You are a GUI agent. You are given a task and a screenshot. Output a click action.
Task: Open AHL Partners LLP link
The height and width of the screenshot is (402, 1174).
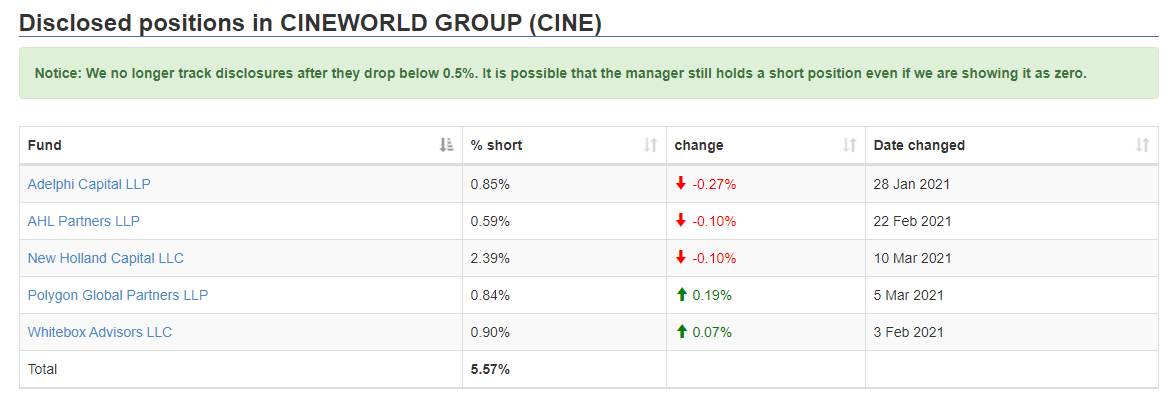[x=84, y=221]
